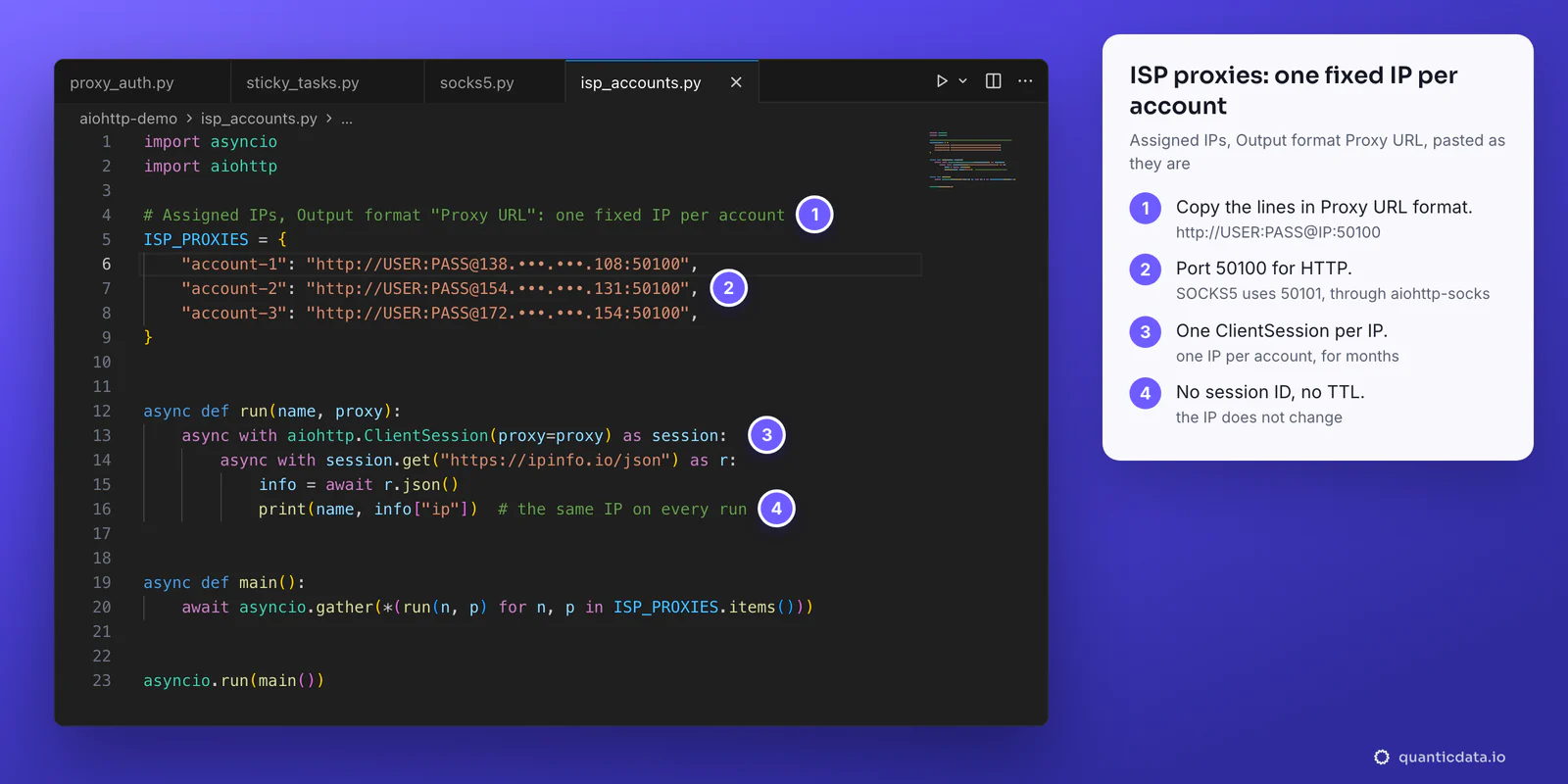Select the isp_accounts.py tab
The image size is (1568, 784).
[641, 83]
